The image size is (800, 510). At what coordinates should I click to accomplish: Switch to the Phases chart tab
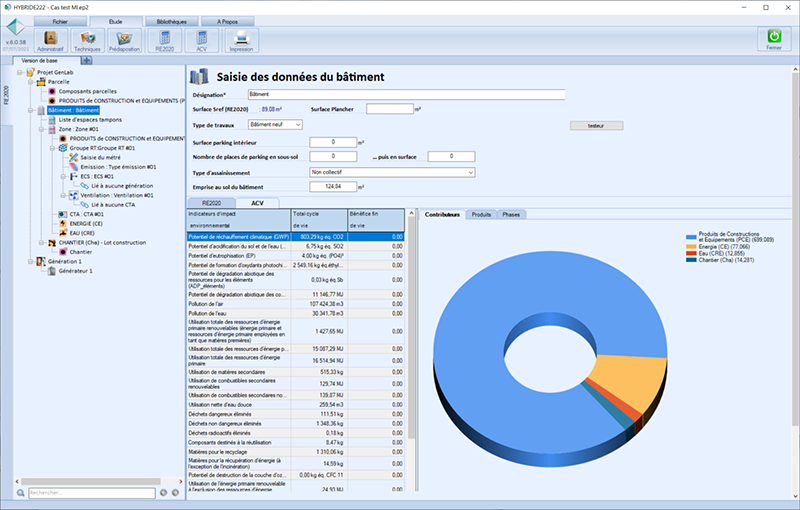coord(511,215)
